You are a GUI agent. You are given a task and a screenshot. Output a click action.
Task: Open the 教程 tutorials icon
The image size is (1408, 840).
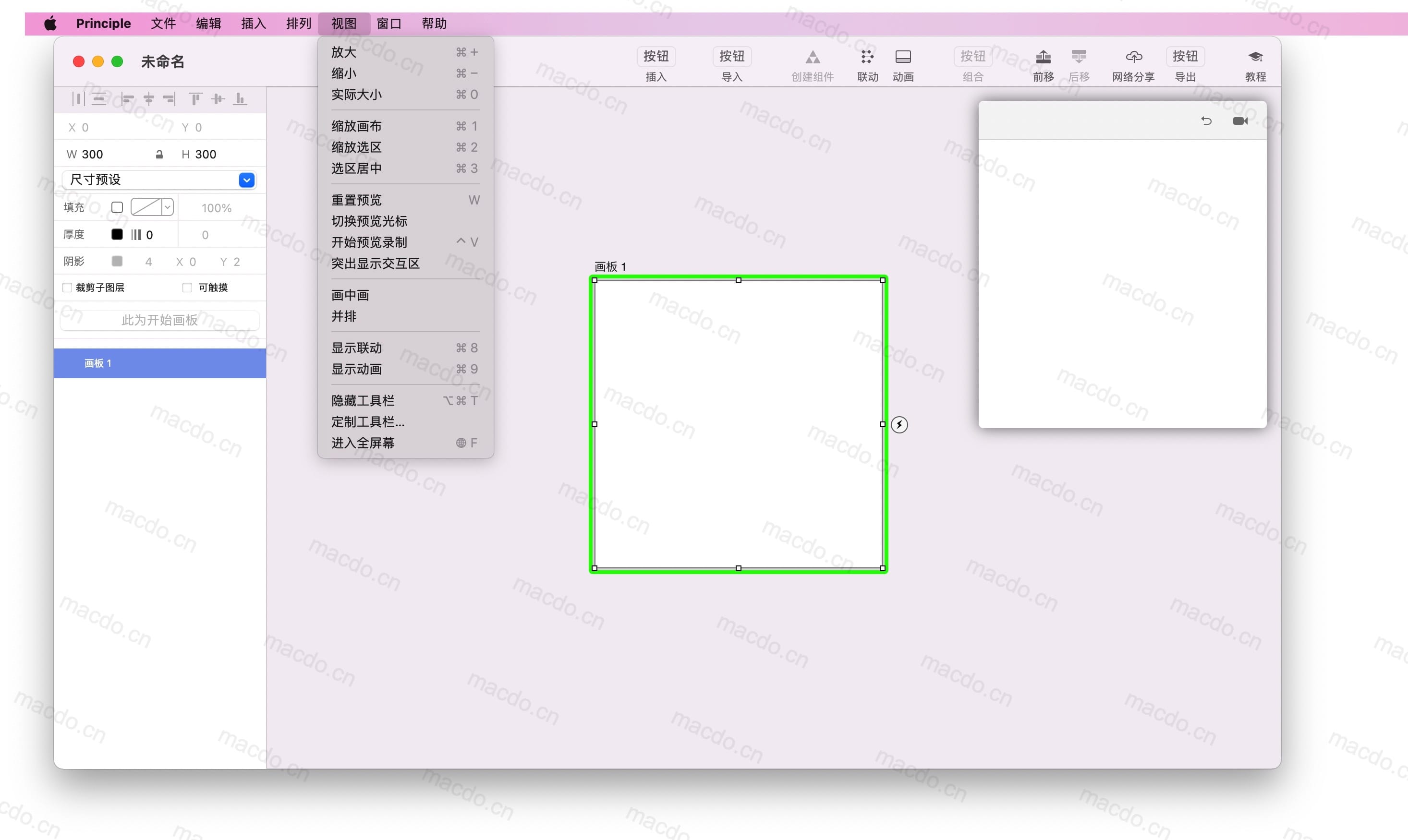pyautogui.click(x=1255, y=57)
